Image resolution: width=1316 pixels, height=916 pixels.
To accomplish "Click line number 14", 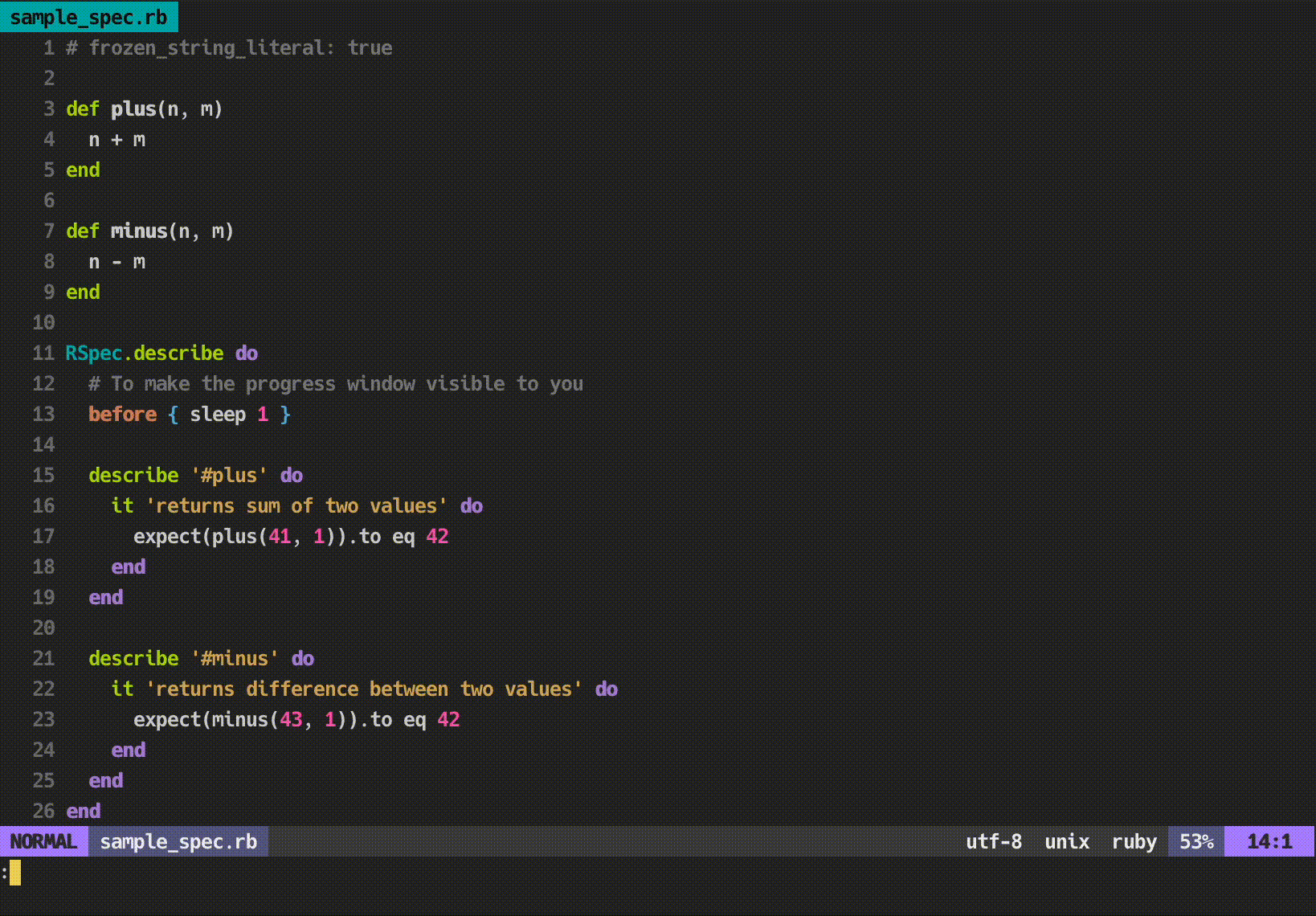I will point(43,444).
